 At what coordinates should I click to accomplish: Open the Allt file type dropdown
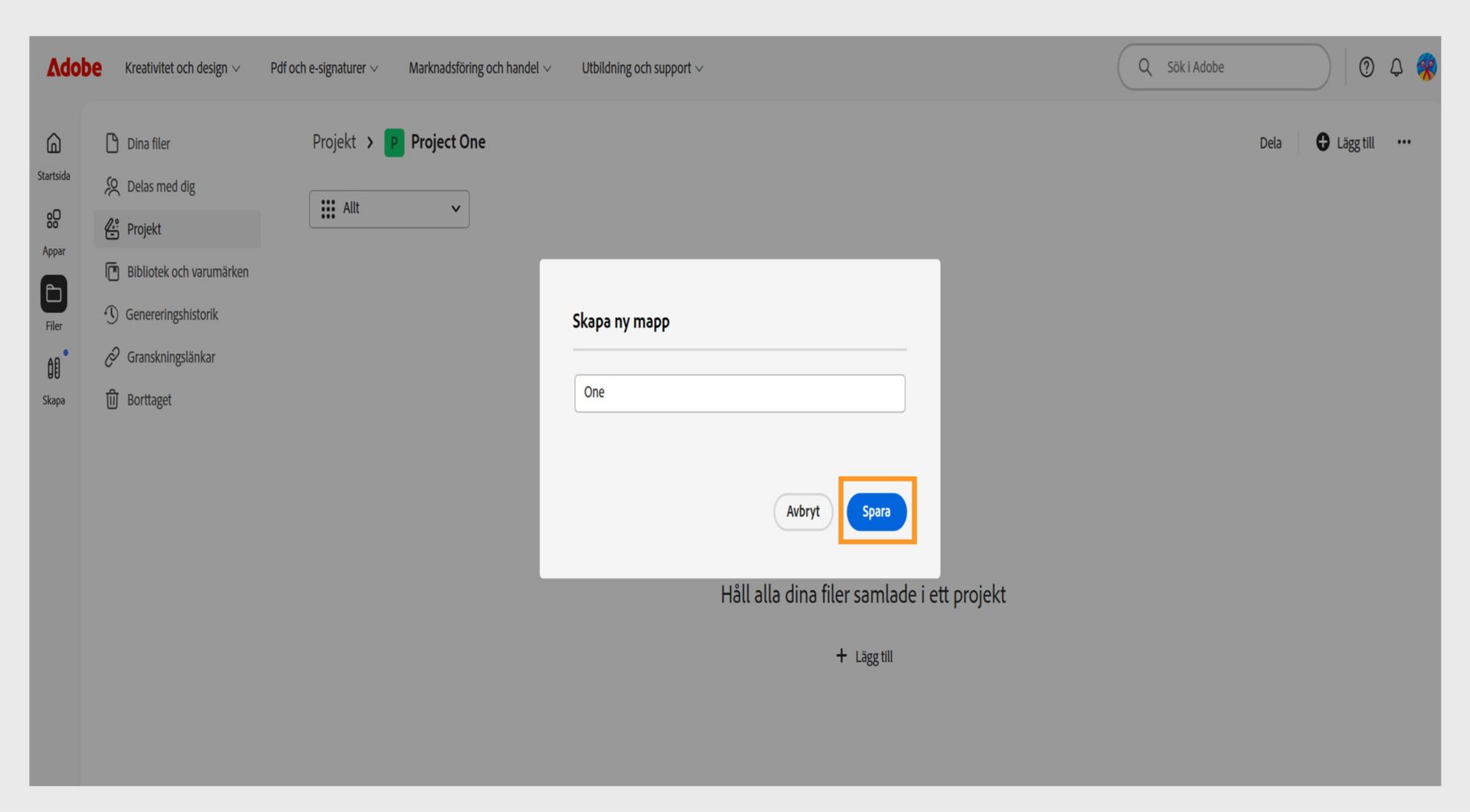tap(389, 208)
